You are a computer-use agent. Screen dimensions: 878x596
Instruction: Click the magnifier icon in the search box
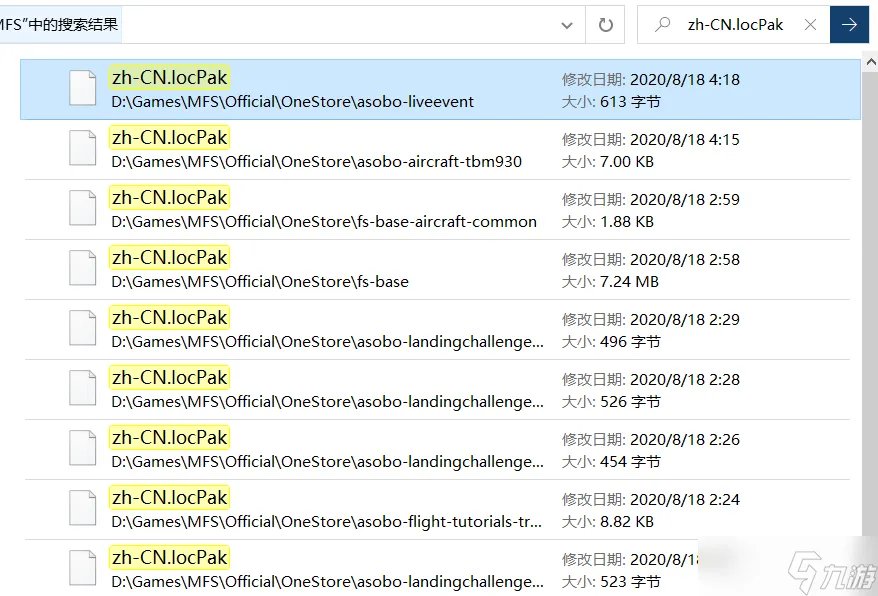662,25
